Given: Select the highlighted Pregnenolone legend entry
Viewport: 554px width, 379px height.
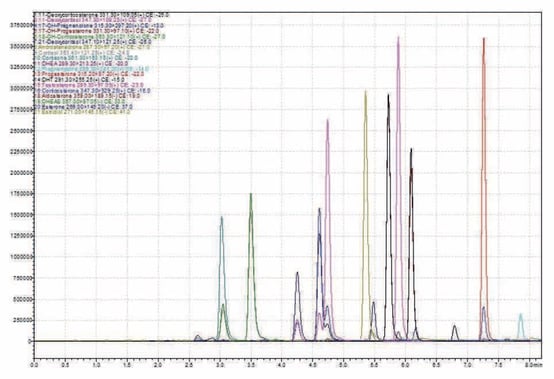Looking at the screenshot, I should tap(92, 69).
